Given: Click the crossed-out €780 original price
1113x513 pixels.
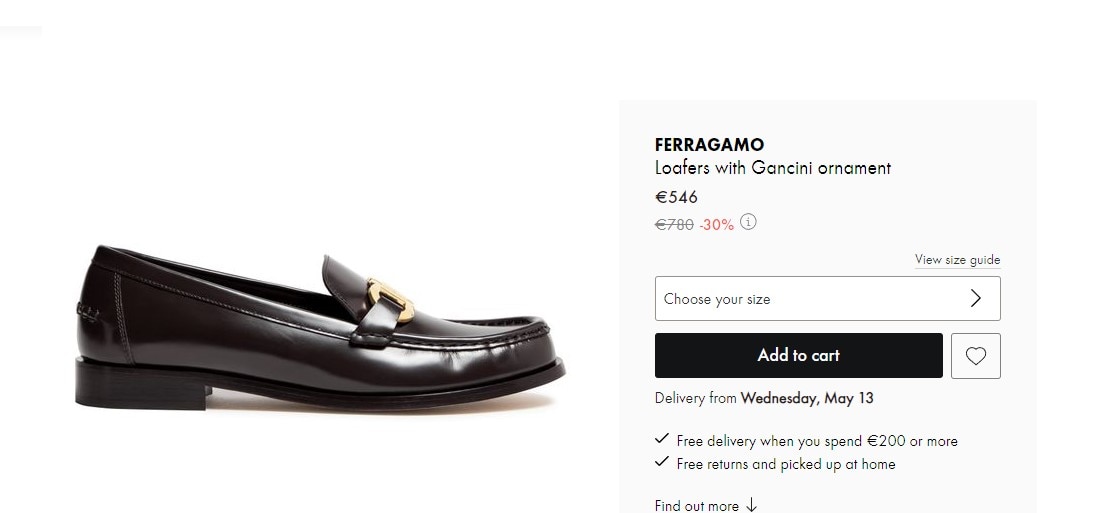Looking at the screenshot, I should coord(674,225).
